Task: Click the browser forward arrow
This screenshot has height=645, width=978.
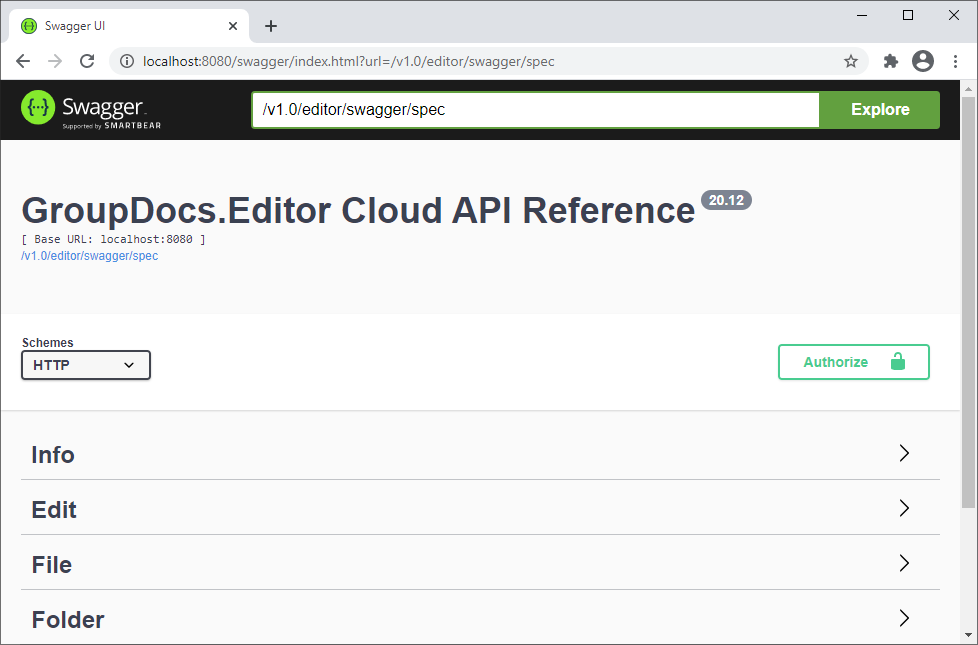Action: (x=55, y=61)
